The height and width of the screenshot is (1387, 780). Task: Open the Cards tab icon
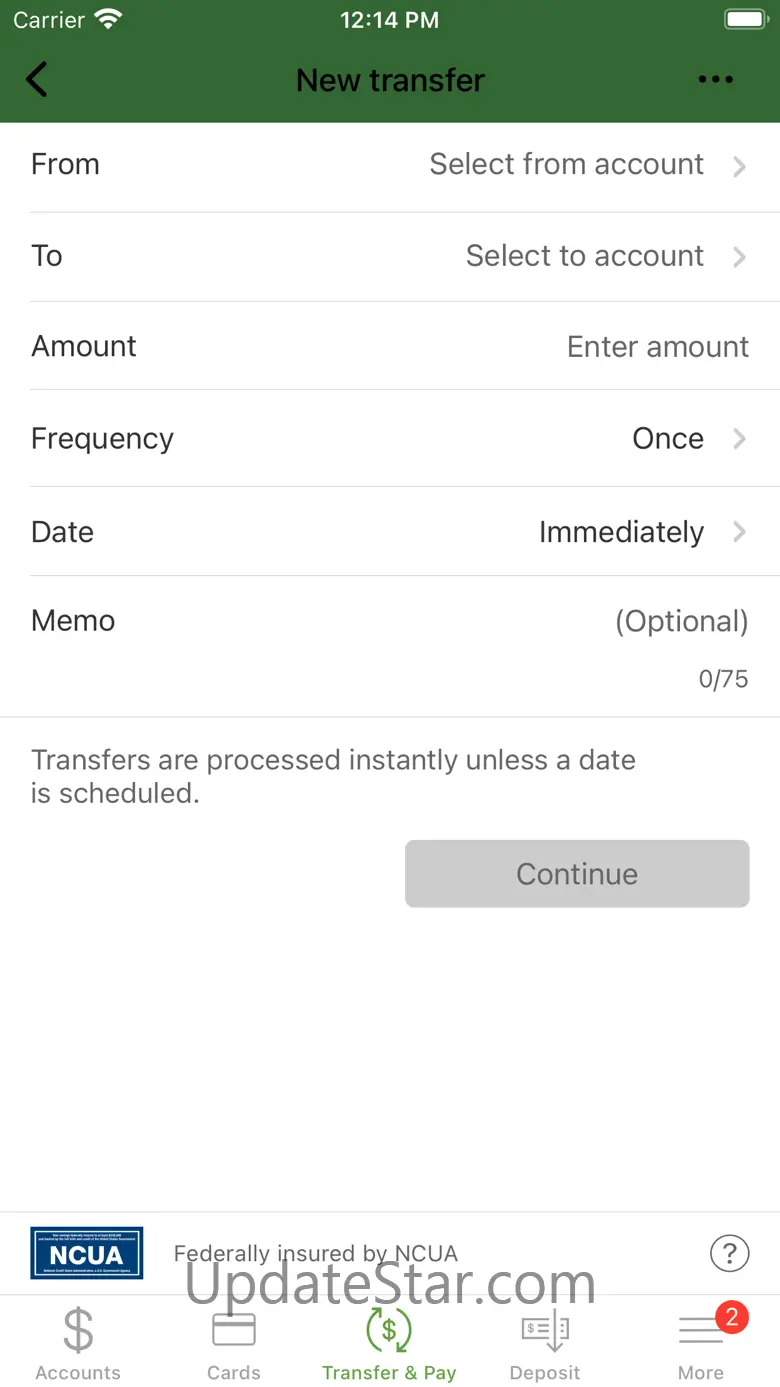point(234,1331)
